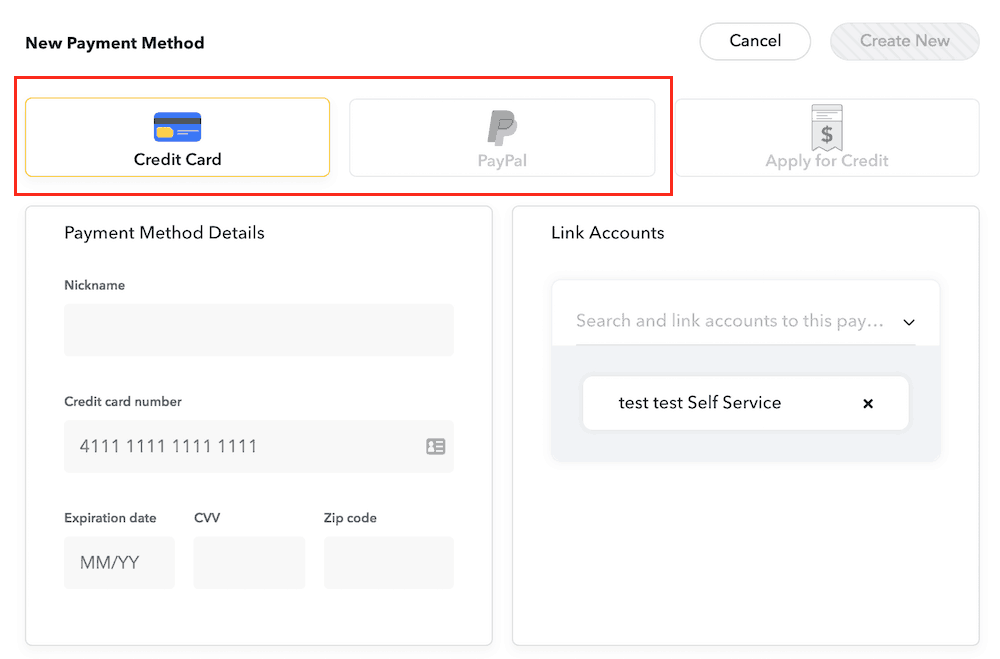This screenshot has width=1000, height=659.
Task: Select the Credit Card tab label
Action: 177,159
